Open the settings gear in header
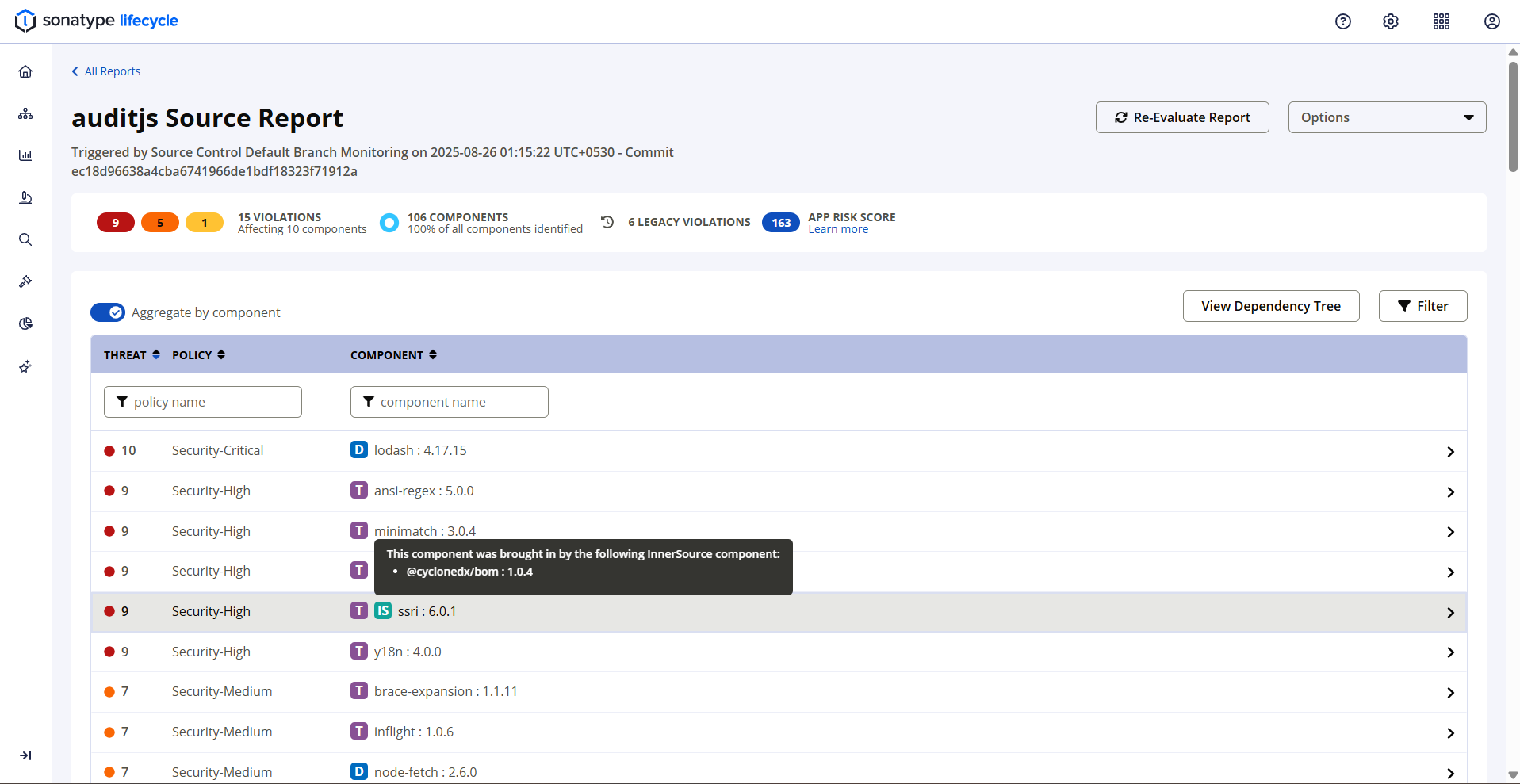The height and width of the screenshot is (784, 1520). point(1391,21)
